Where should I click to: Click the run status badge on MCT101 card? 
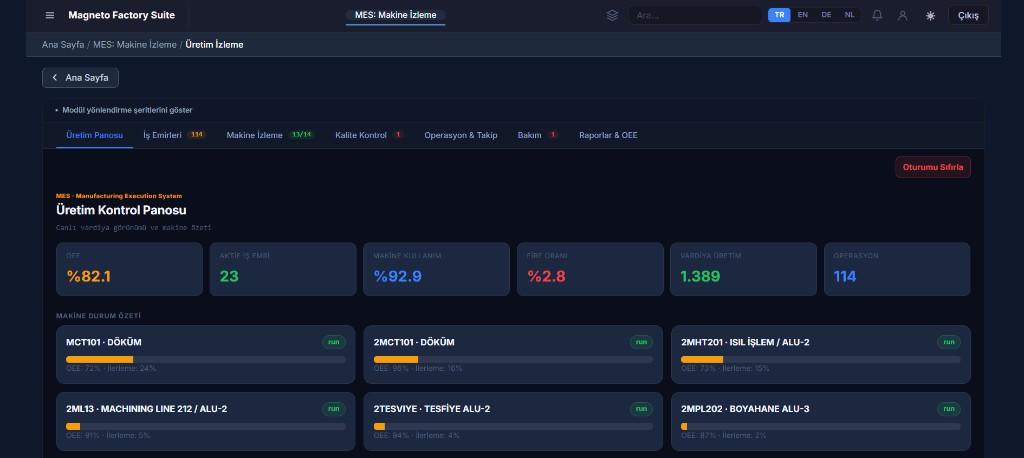[x=333, y=342]
